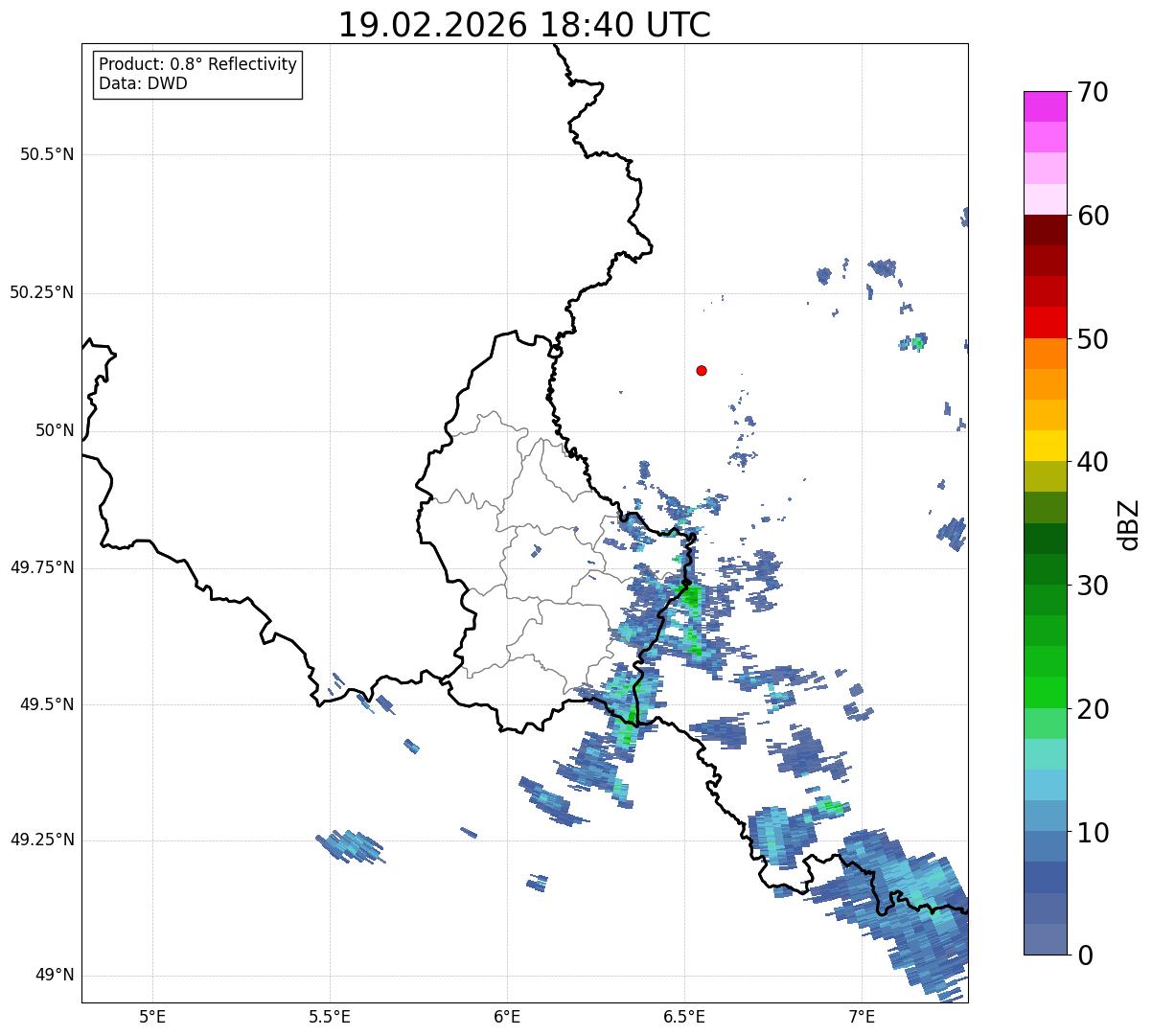Click the colorbar 10 tick label
The width and height of the screenshot is (1152, 1036).
tap(1093, 833)
